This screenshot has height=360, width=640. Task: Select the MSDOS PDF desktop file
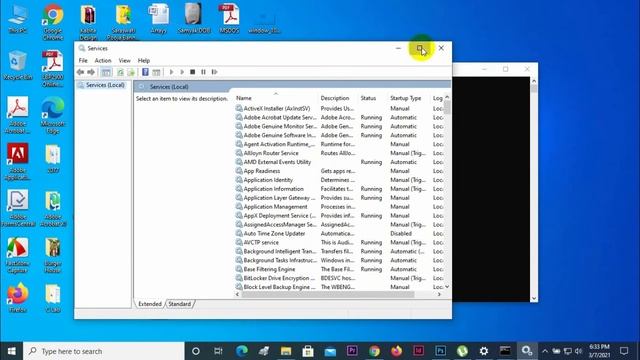click(x=229, y=18)
